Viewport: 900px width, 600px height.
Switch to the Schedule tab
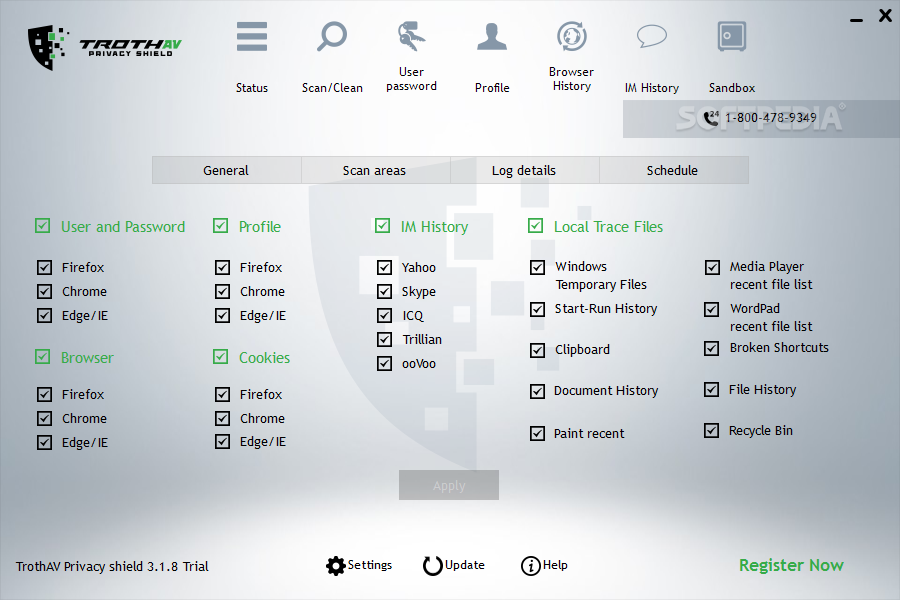(x=673, y=171)
